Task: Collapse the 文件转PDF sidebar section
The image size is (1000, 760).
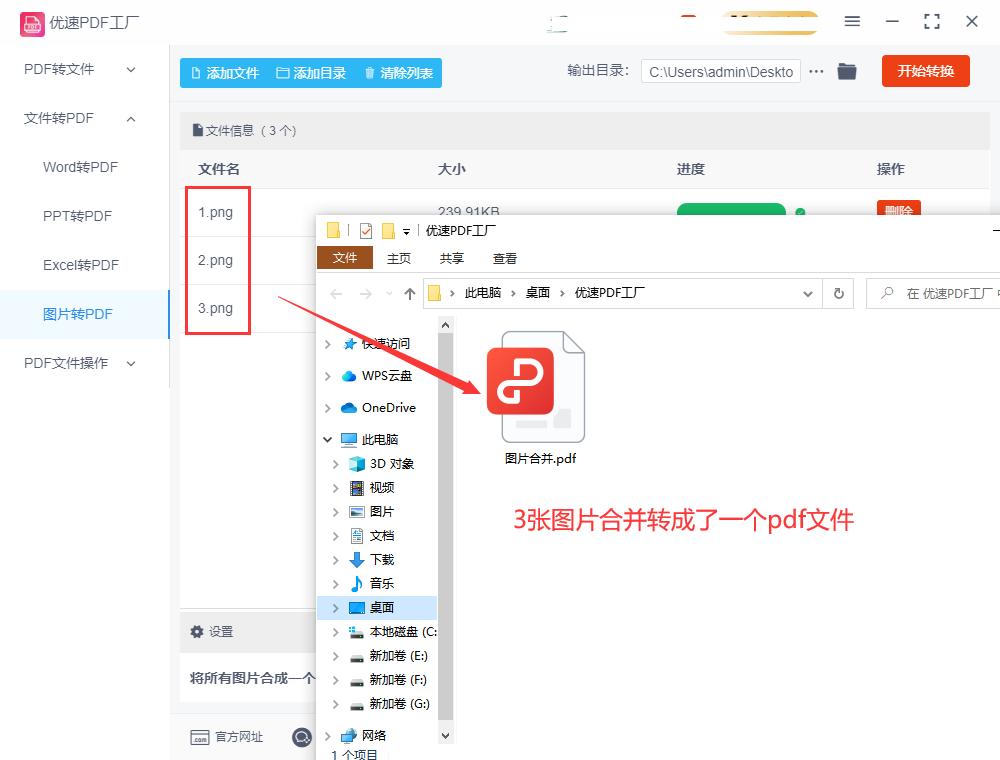Action: pos(130,118)
